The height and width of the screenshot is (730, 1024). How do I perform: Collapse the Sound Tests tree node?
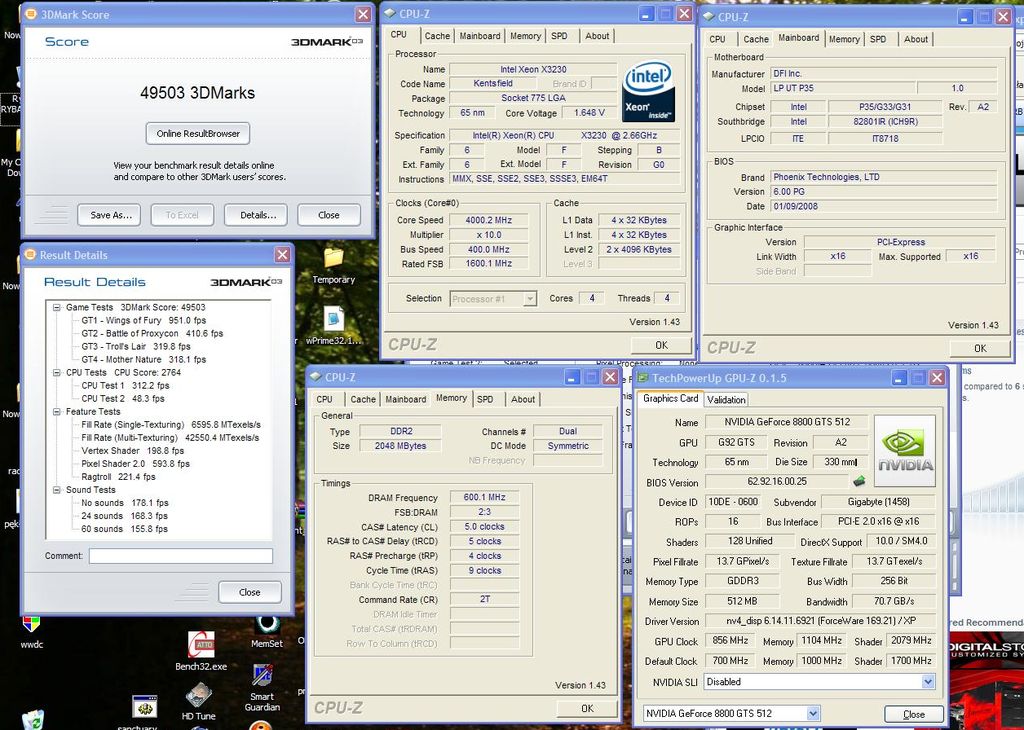(57, 490)
